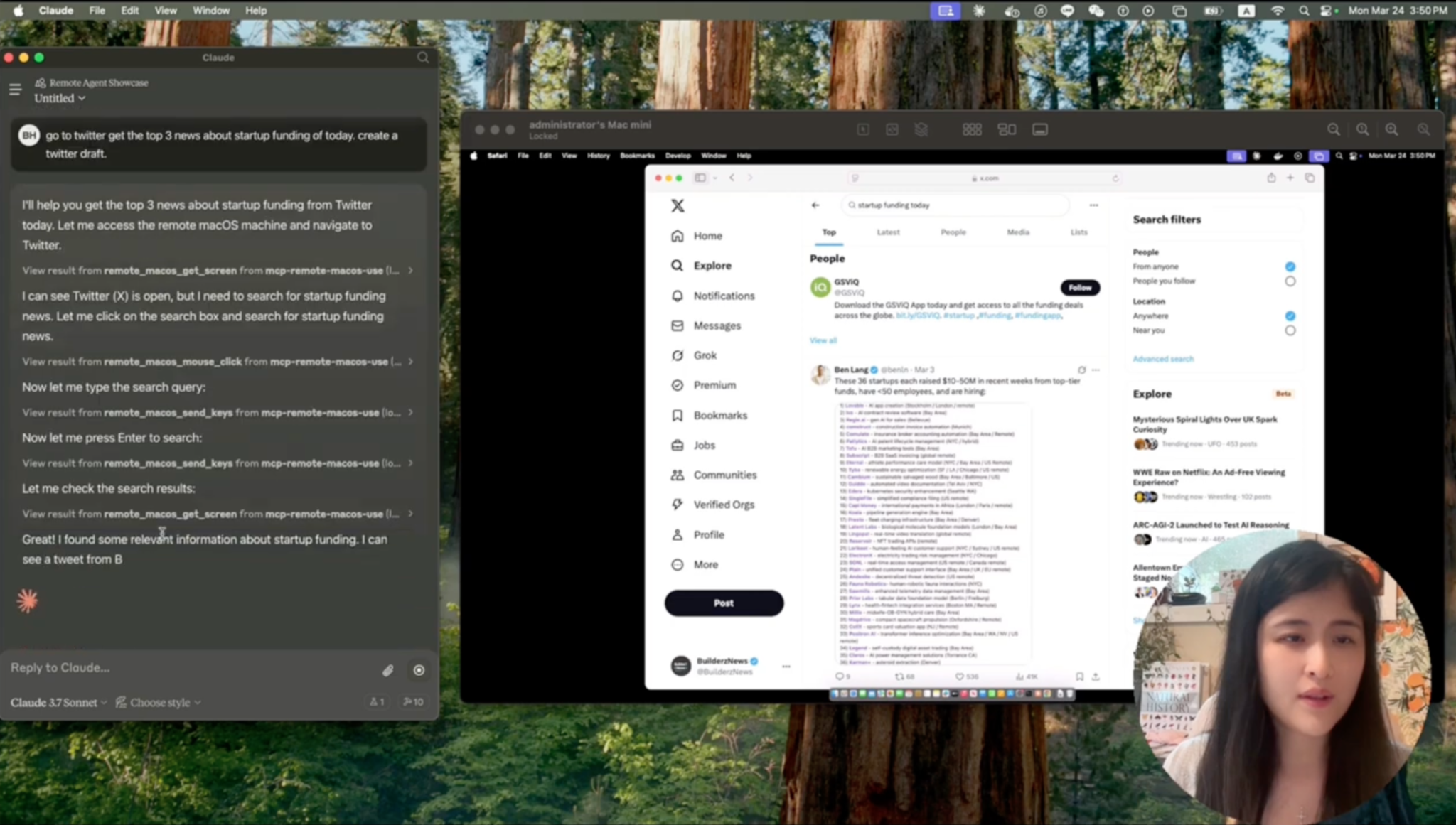Open Bookmarks in the X sidebar

pos(719,415)
